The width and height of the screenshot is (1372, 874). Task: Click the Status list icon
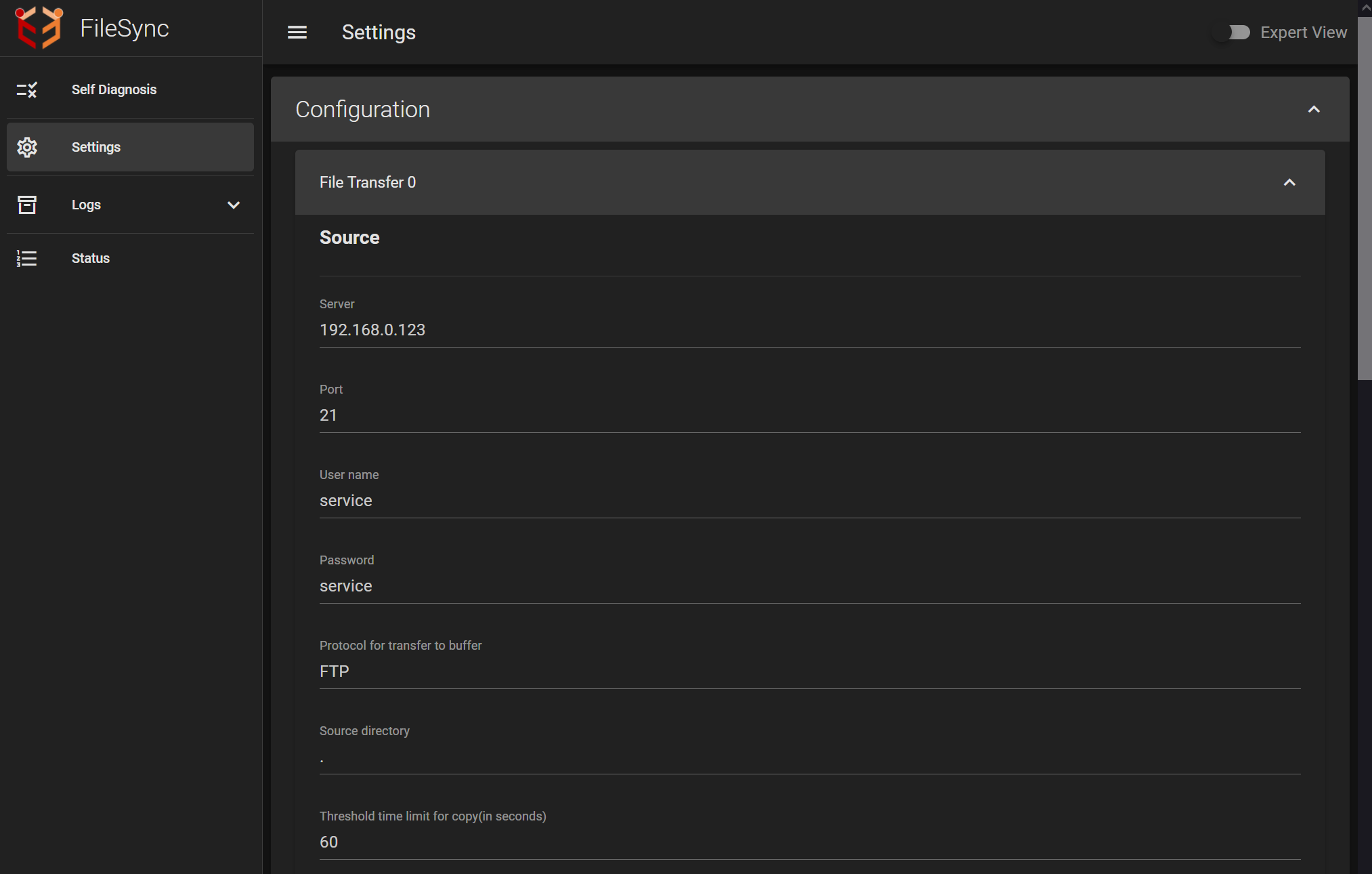27,258
